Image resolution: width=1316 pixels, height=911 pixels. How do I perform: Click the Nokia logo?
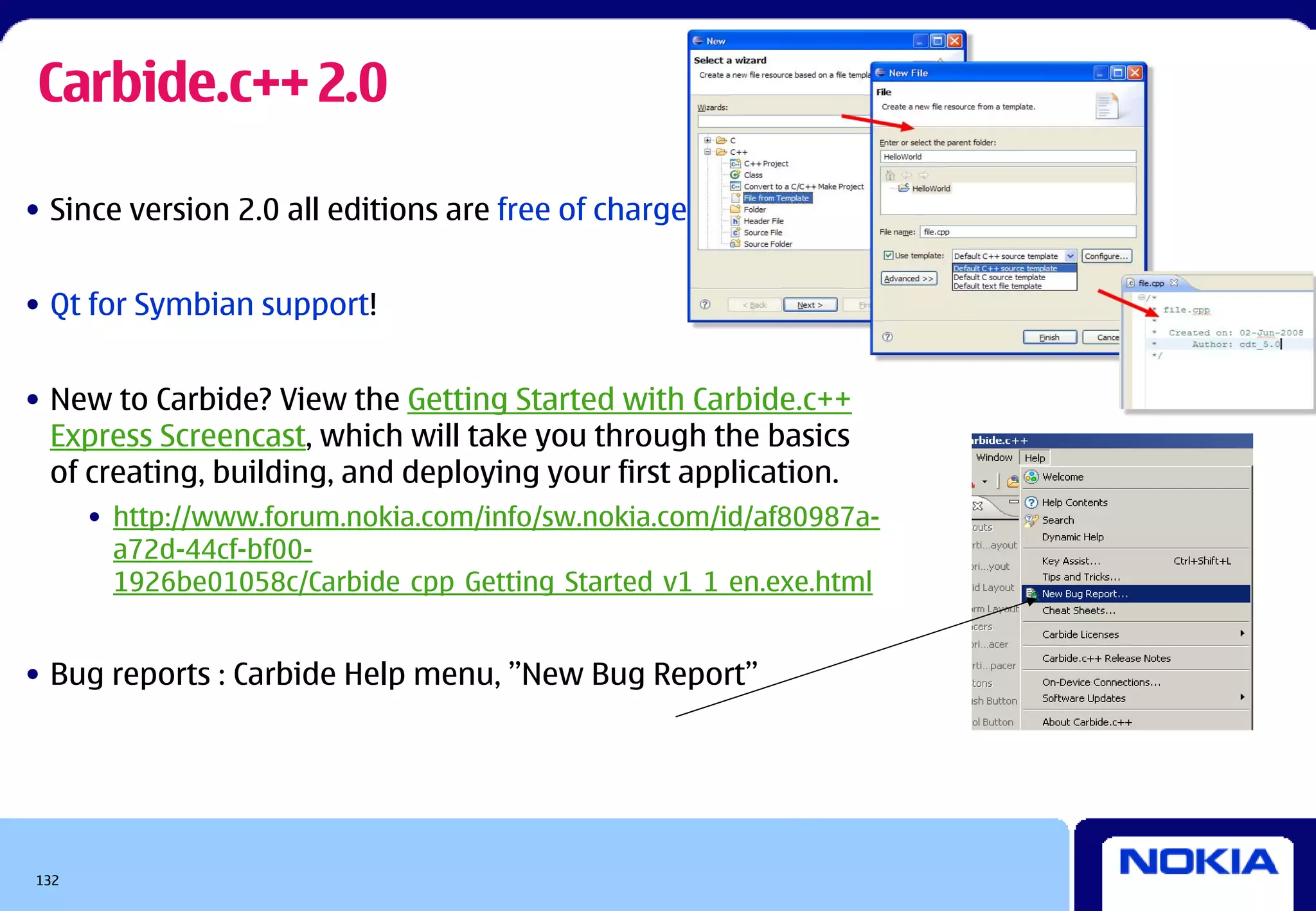[1198, 862]
